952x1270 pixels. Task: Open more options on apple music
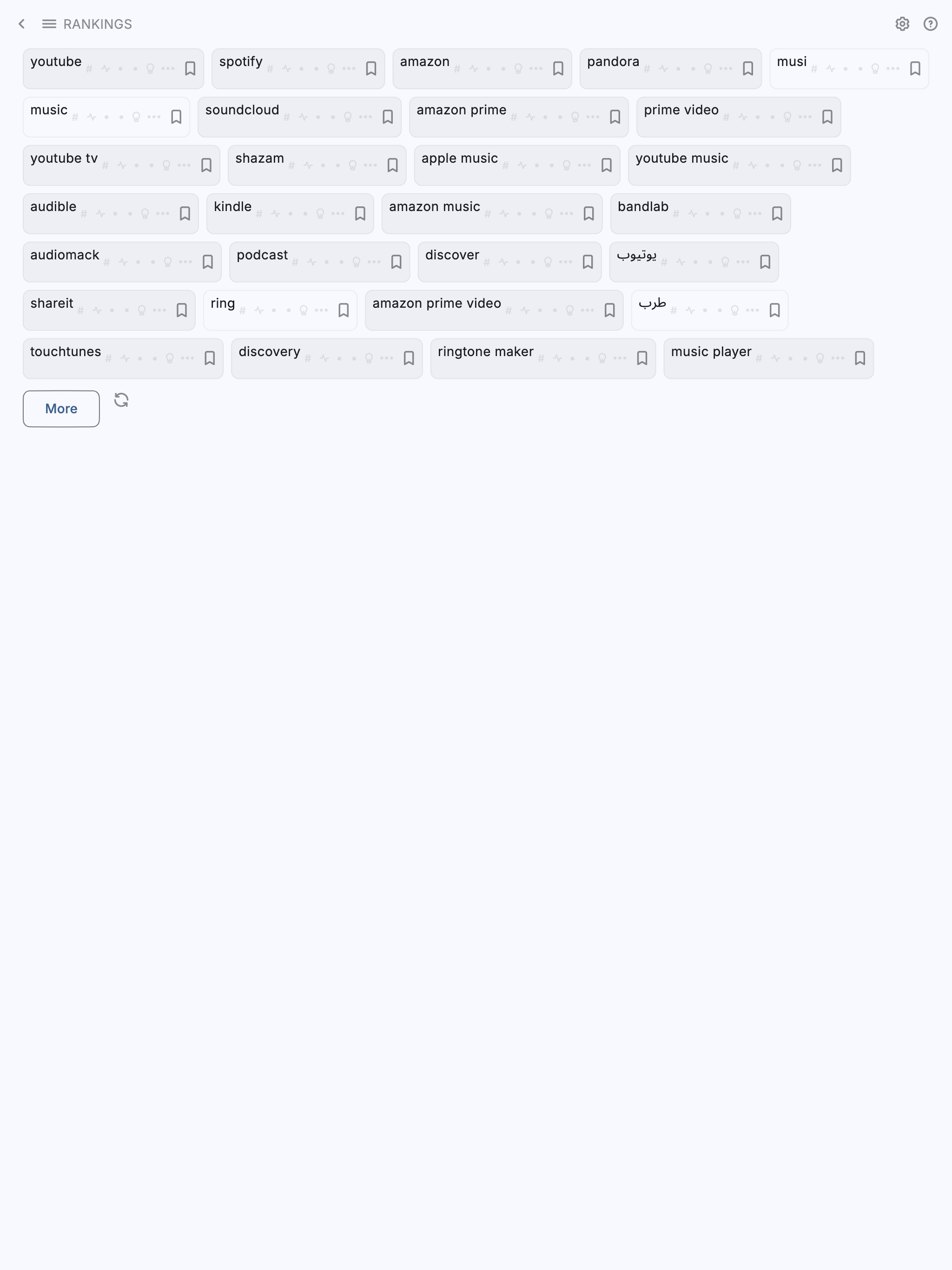coord(584,165)
